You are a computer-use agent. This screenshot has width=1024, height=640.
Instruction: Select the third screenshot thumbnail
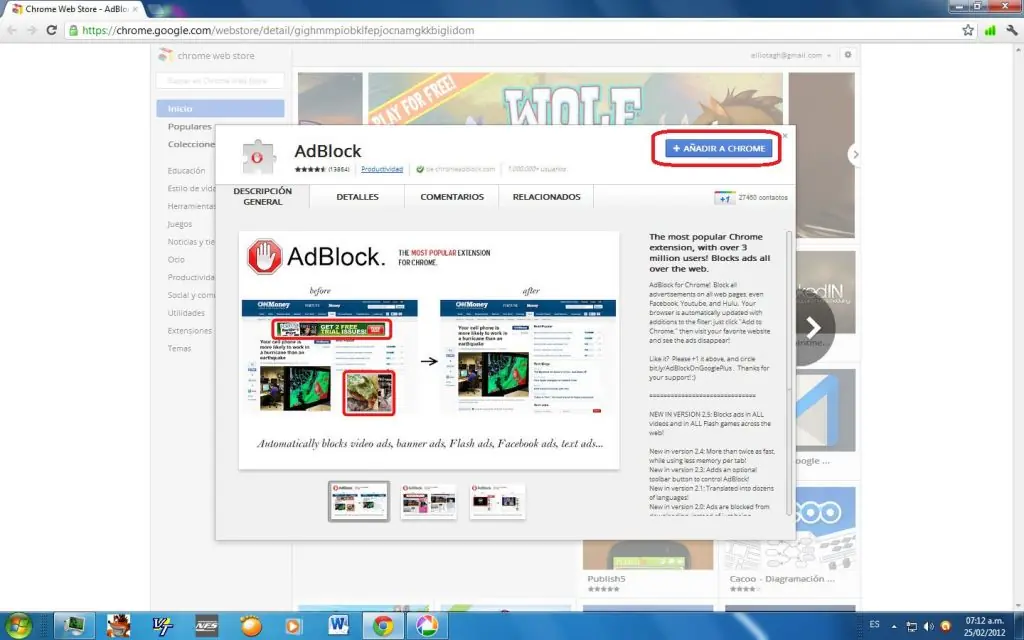click(x=497, y=501)
